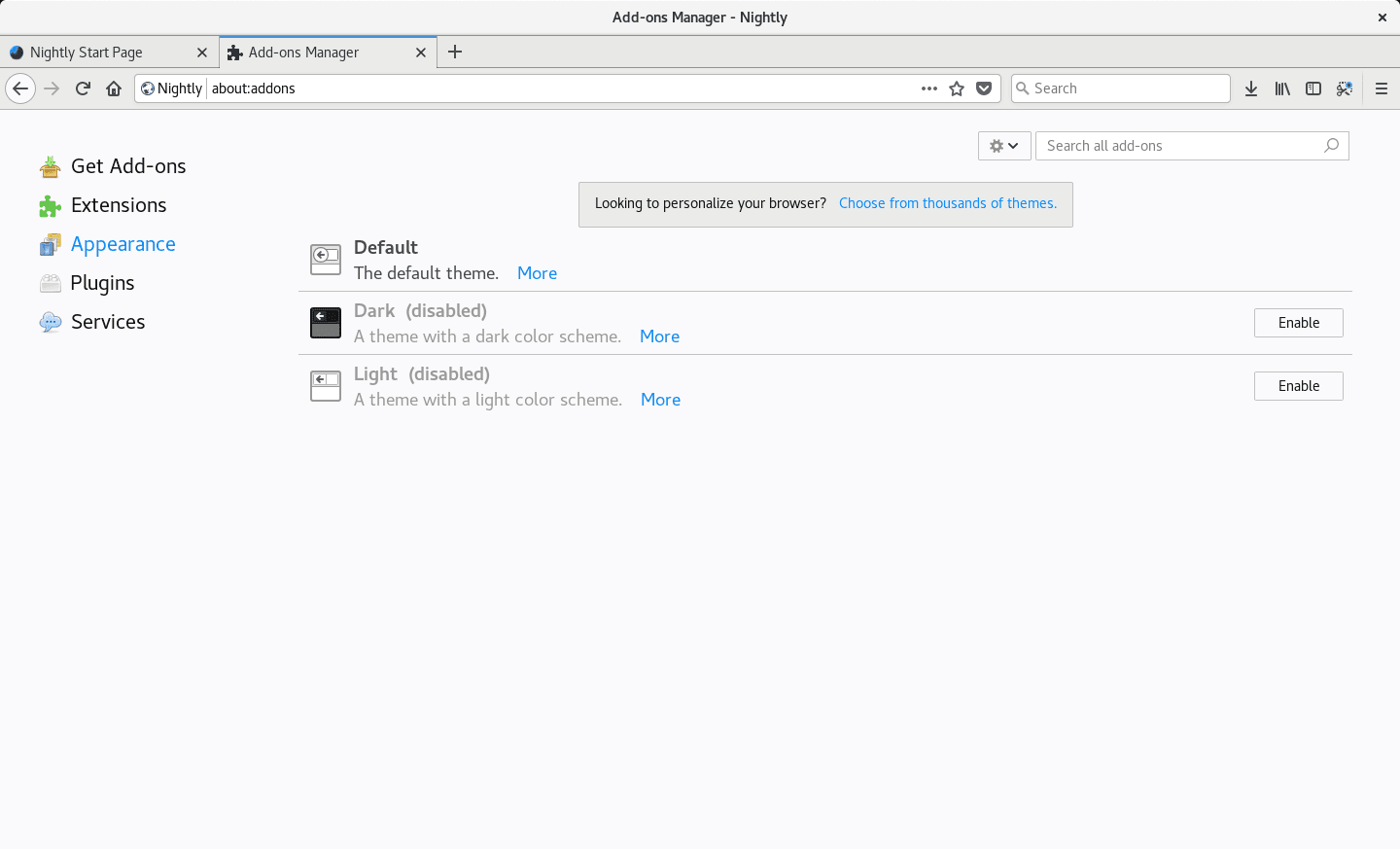This screenshot has height=849, width=1400.
Task: Enable the Light theme
Action: coord(1299,386)
